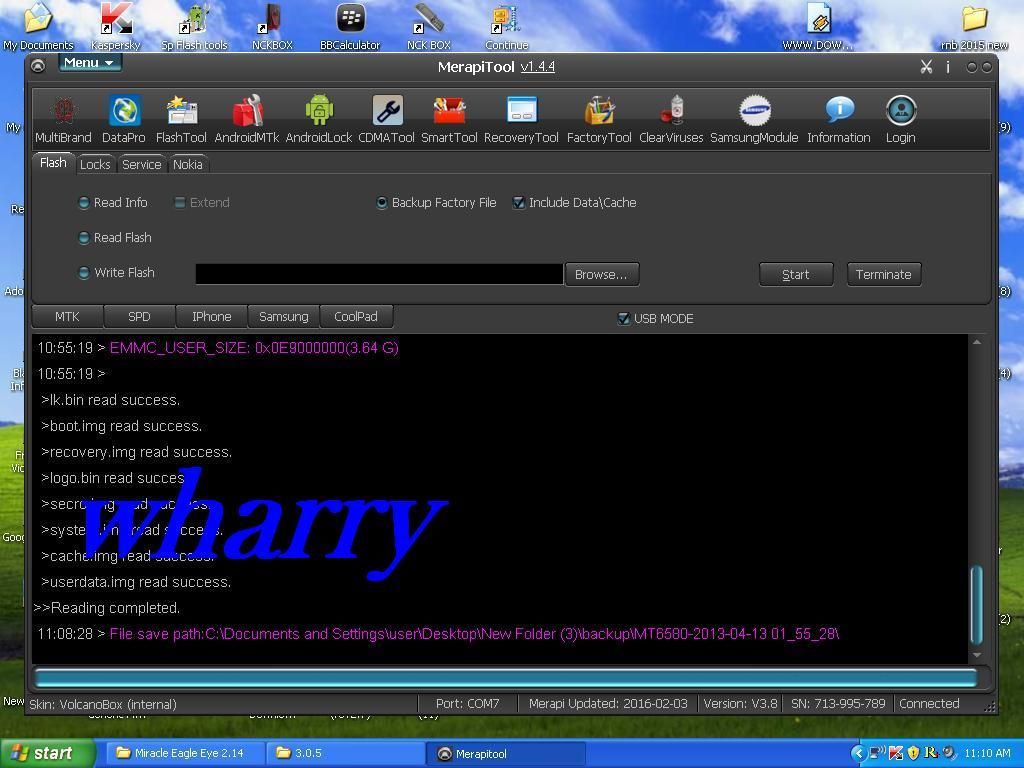Switch to the Locks tab

pyautogui.click(x=95, y=165)
